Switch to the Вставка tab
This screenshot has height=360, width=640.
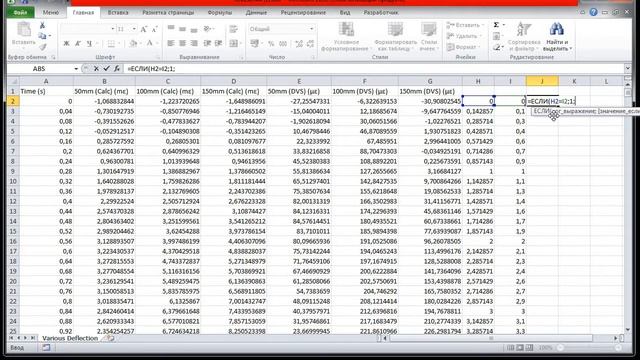[x=118, y=13]
